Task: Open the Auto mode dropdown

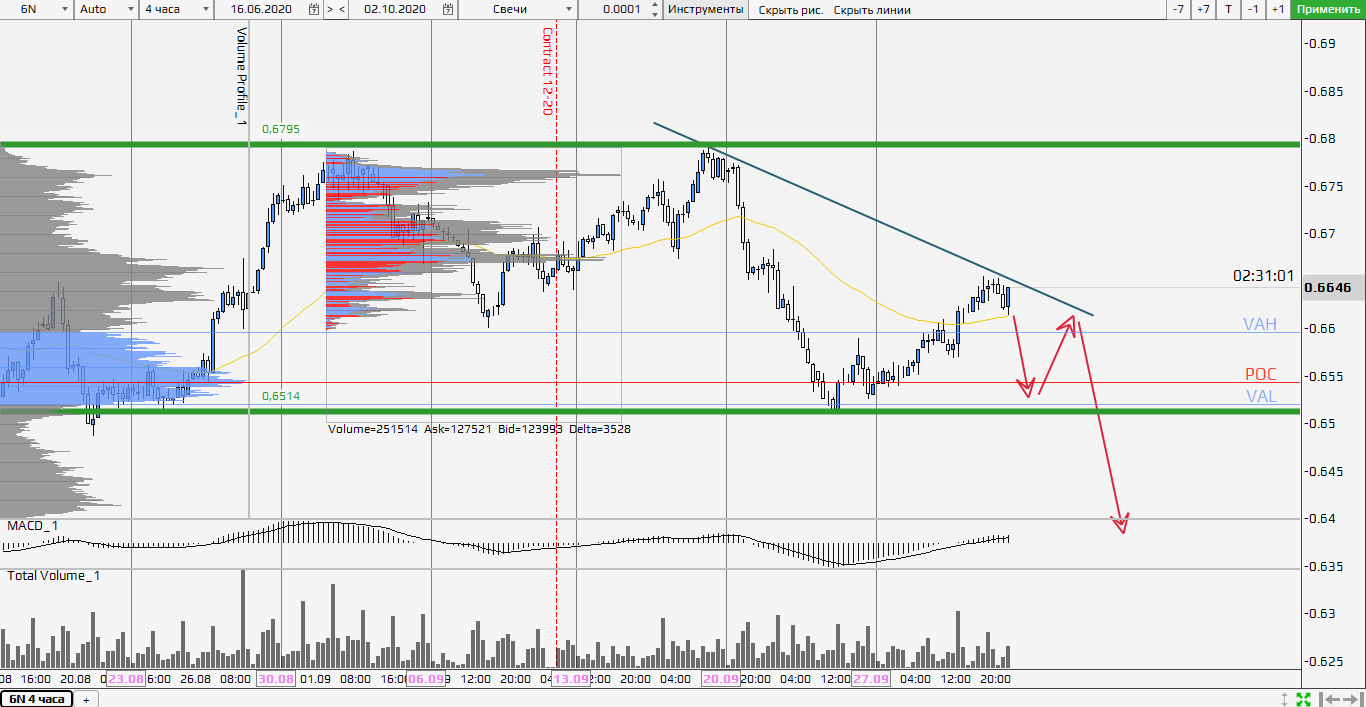Action: [x=131, y=9]
